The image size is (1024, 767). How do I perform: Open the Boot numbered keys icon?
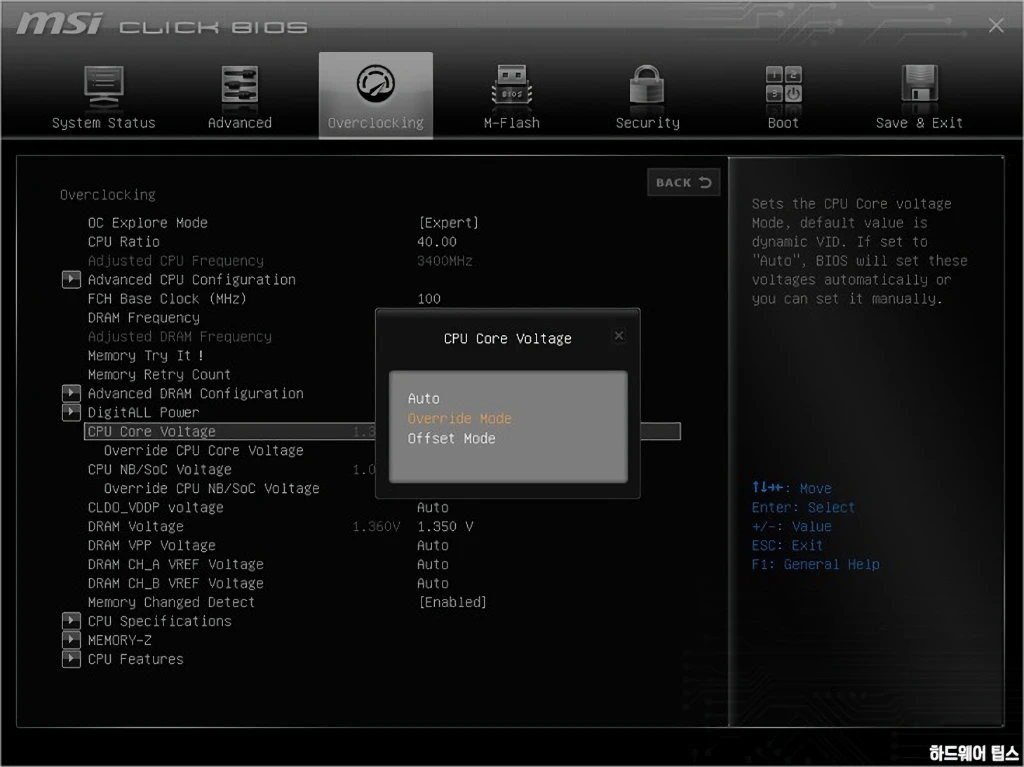(783, 86)
